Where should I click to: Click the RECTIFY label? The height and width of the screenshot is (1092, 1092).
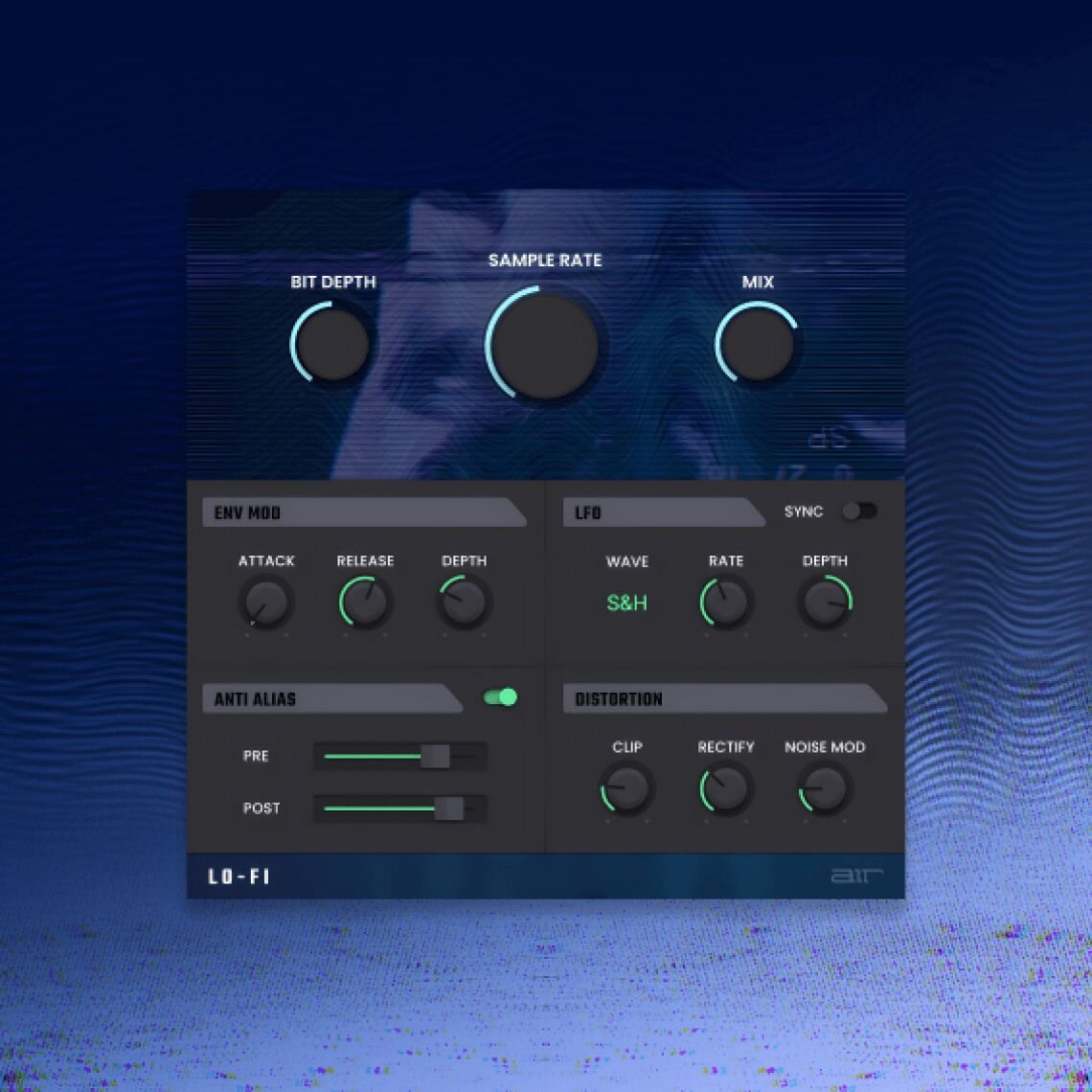(726, 747)
